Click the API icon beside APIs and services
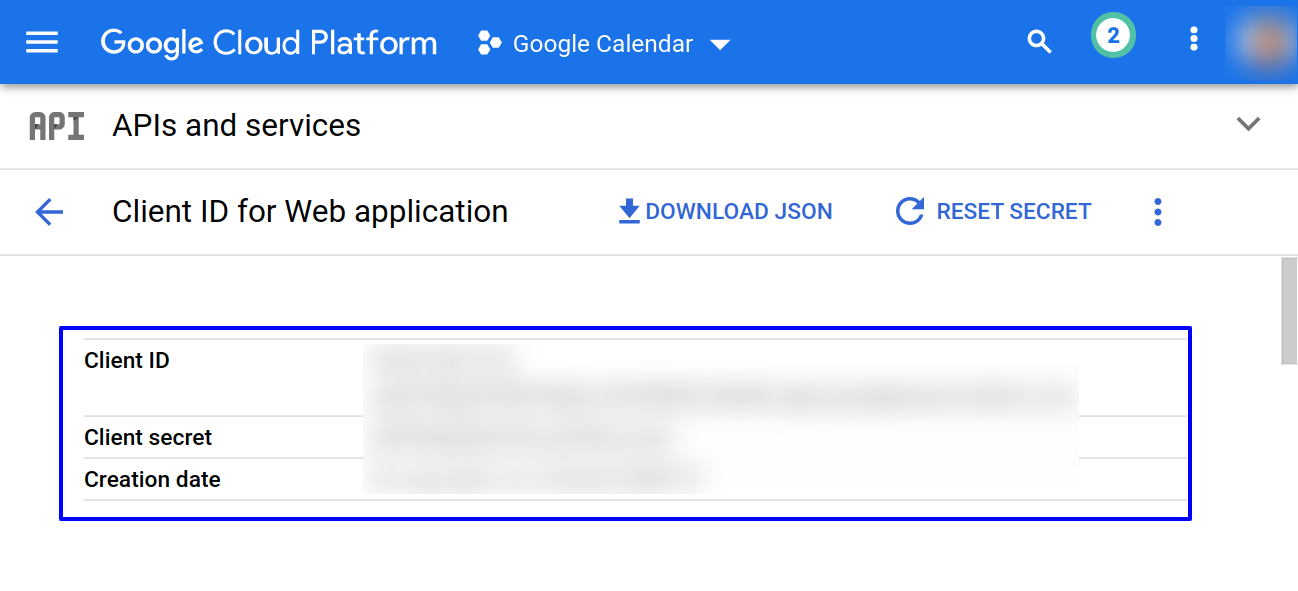Image resolution: width=1298 pixels, height=591 pixels. tap(56, 126)
